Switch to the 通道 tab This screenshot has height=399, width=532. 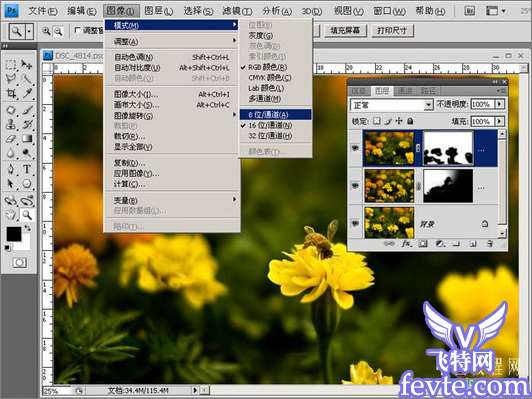[405, 91]
